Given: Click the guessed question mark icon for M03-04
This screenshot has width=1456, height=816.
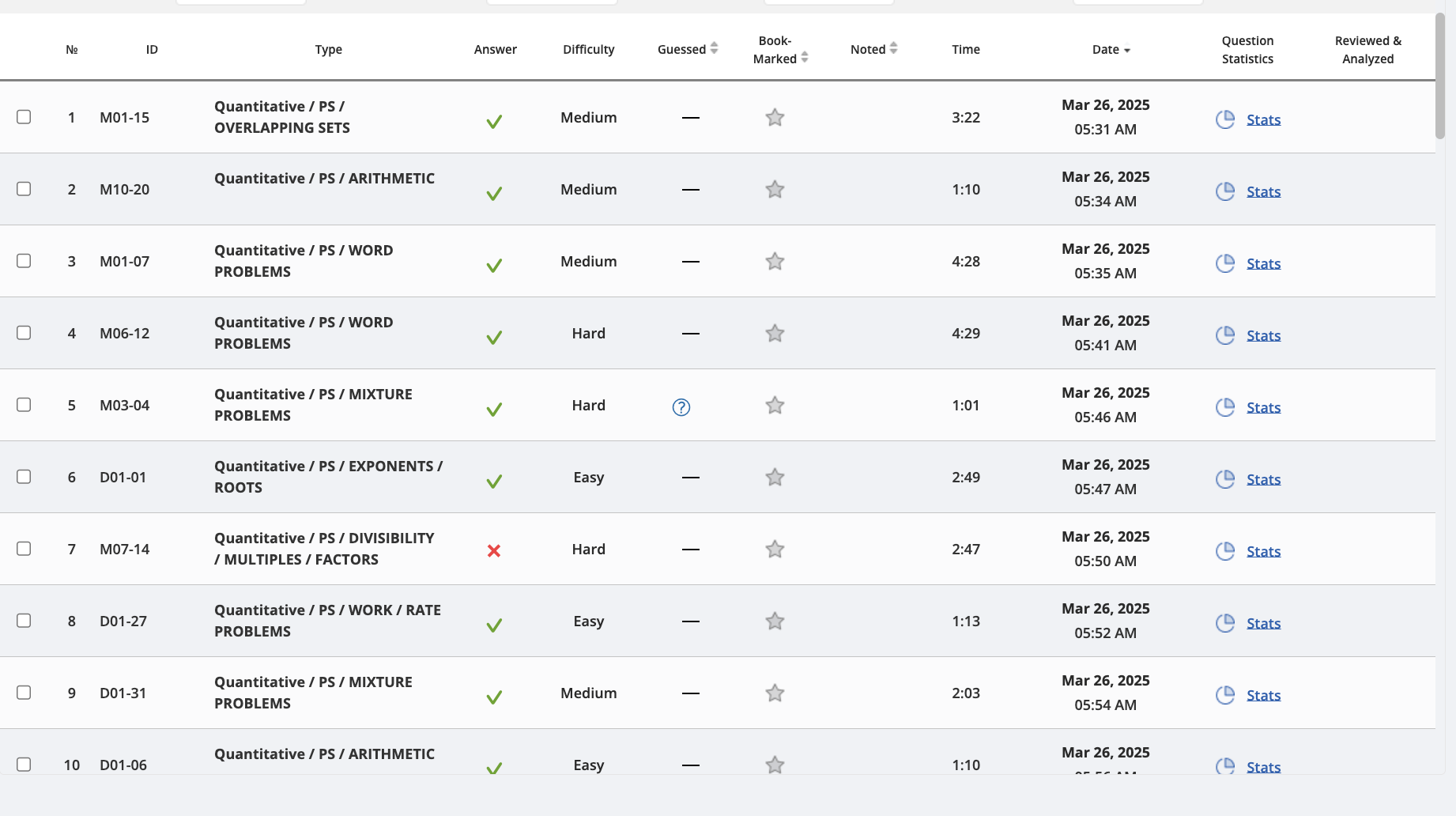Looking at the screenshot, I should 681,407.
